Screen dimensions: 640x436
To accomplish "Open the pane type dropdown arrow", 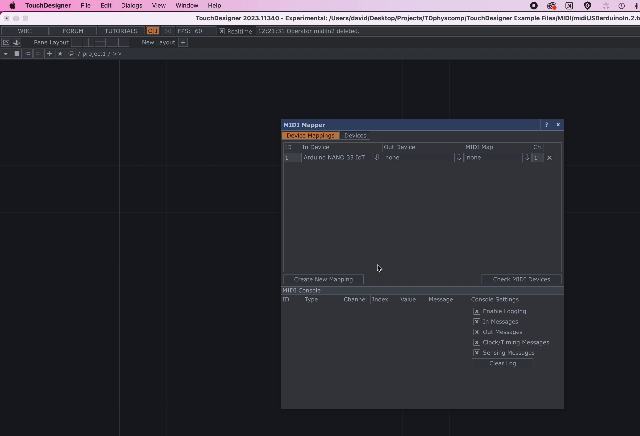I will [x=6, y=54].
